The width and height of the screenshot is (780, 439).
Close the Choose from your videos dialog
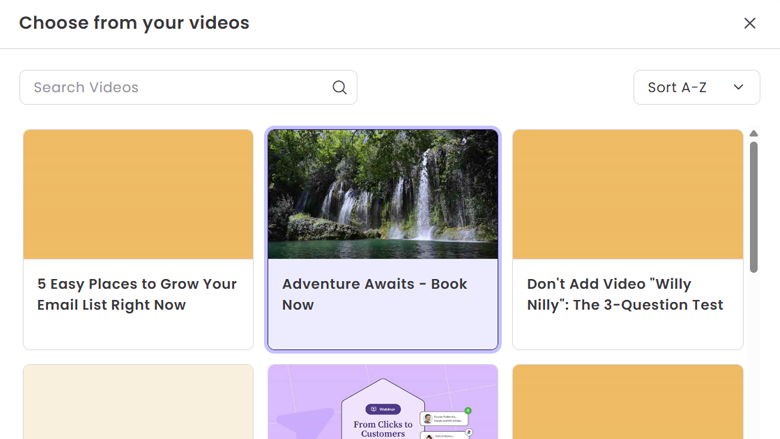(x=749, y=23)
